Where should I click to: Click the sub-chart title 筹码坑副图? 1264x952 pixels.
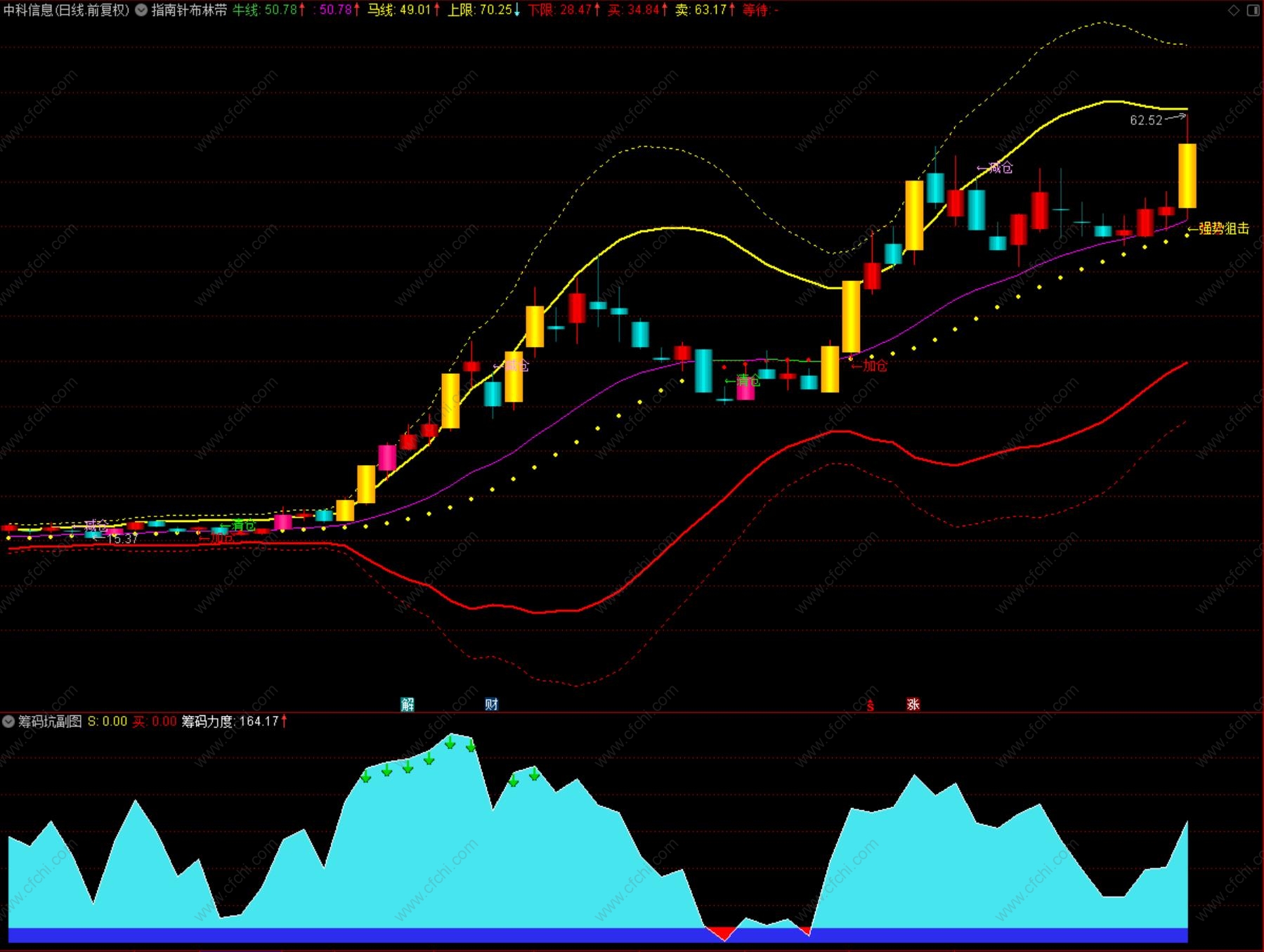click(x=50, y=722)
